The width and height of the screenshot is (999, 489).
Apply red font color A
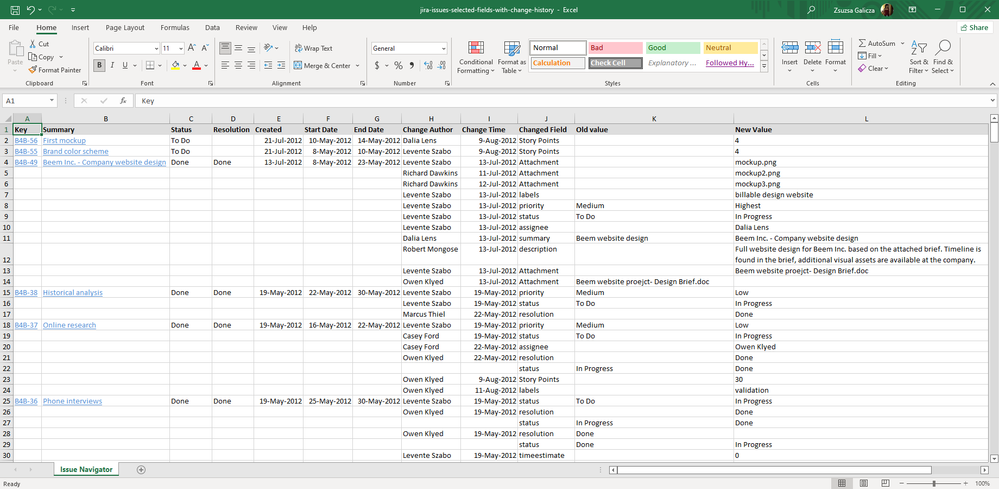pyautogui.click(x=196, y=65)
